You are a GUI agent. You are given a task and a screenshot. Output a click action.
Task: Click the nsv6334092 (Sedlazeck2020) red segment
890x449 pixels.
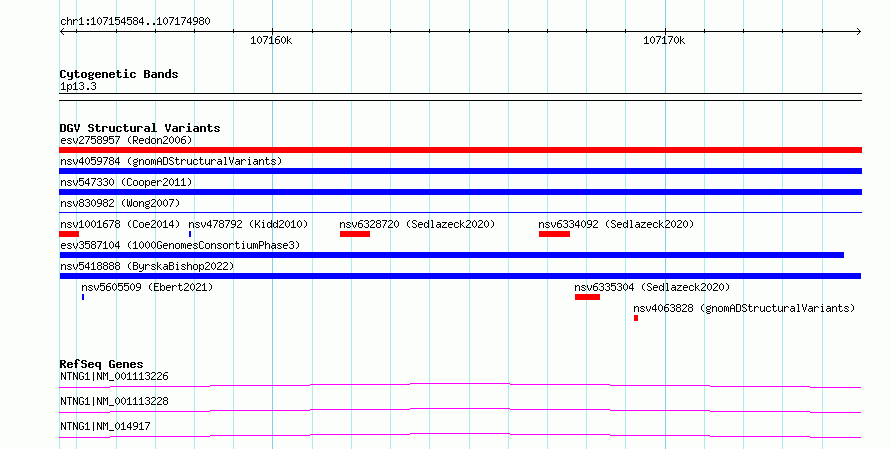[555, 234]
